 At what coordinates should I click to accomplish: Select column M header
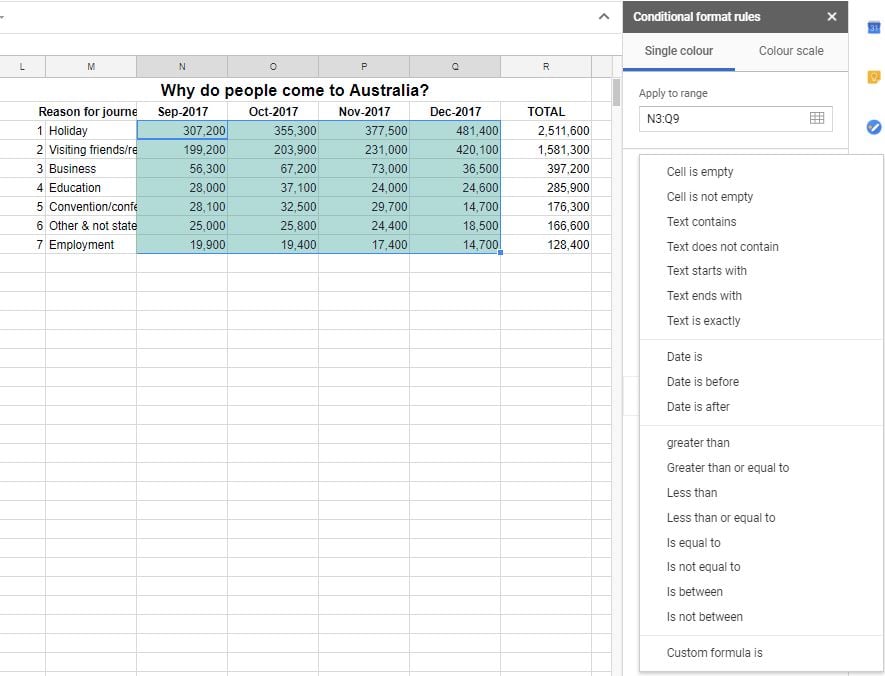click(x=91, y=67)
